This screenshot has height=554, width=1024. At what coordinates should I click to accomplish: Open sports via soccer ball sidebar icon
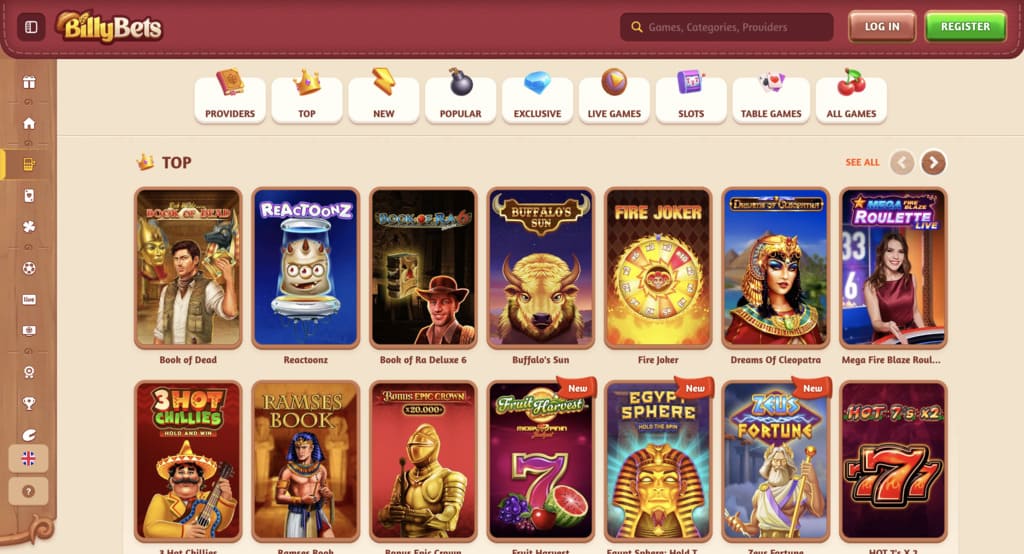tap(29, 268)
